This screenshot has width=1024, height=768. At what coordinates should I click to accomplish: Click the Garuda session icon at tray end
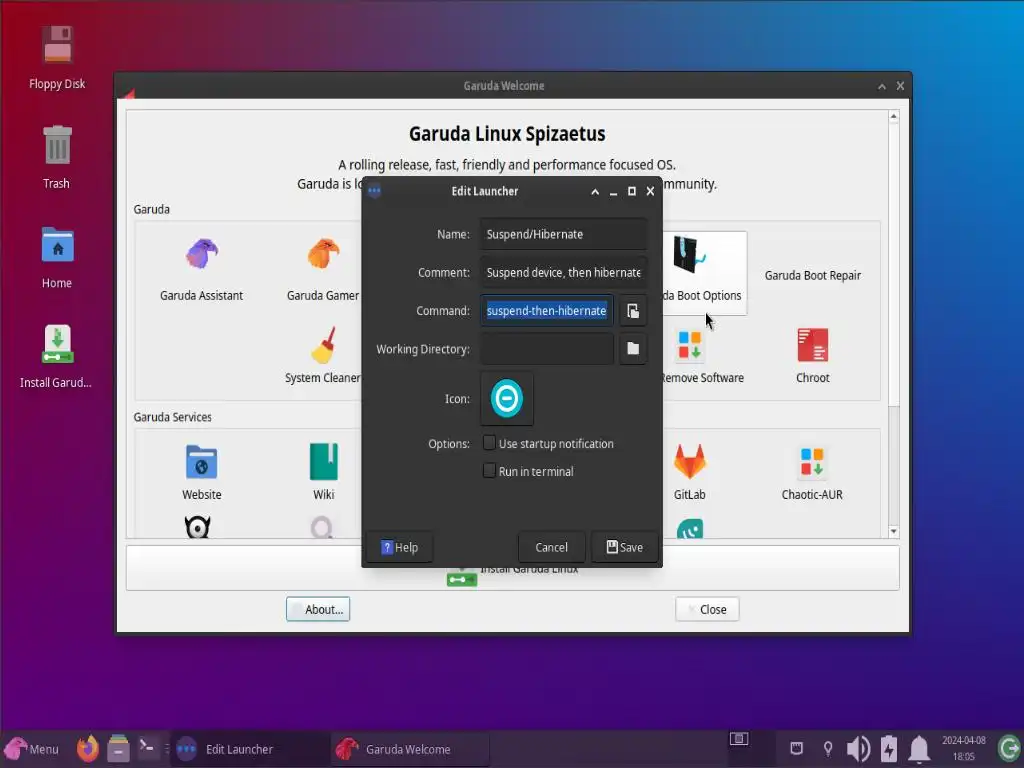point(1009,748)
